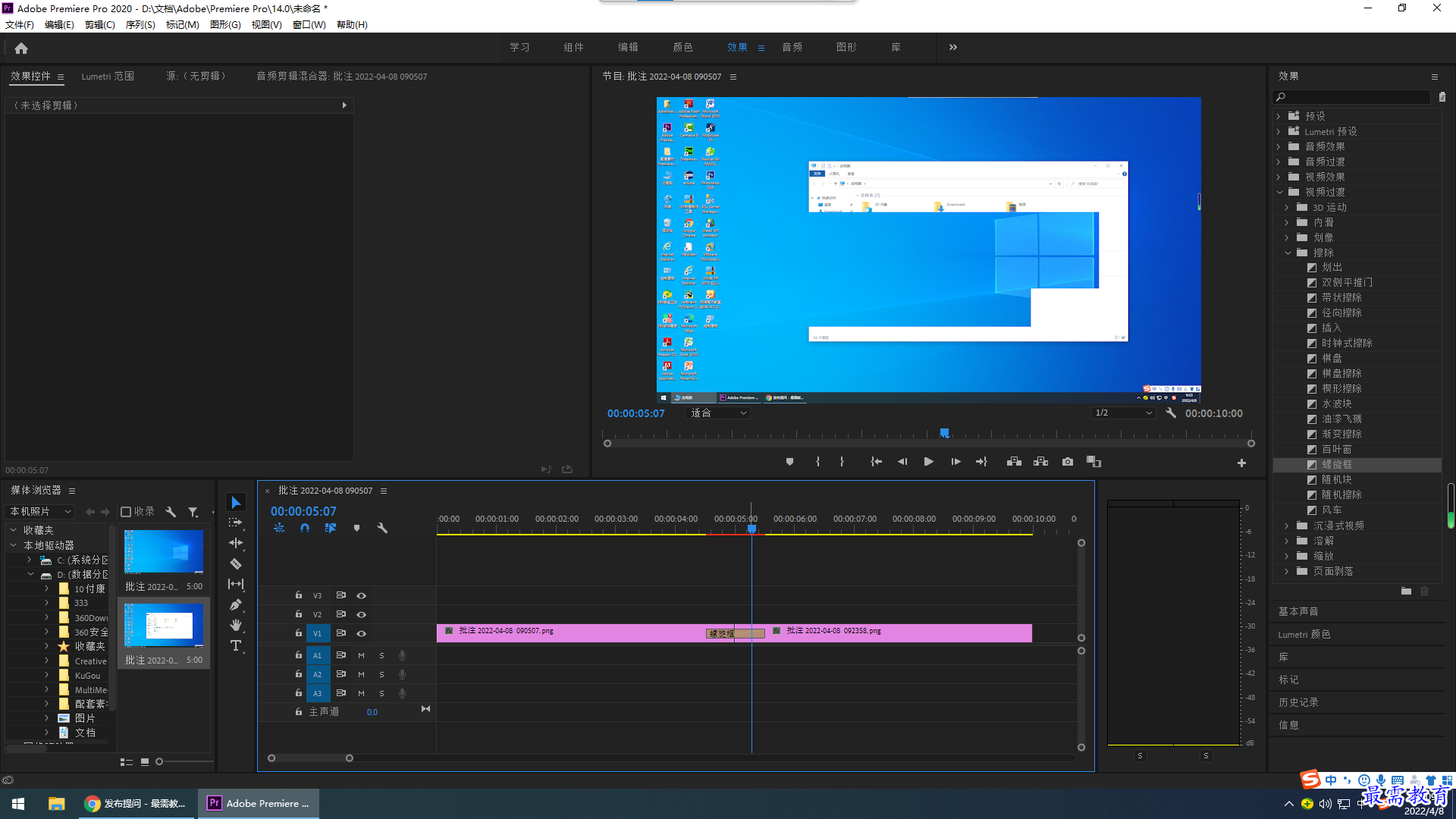Open the History panel

(x=1298, y=702)
